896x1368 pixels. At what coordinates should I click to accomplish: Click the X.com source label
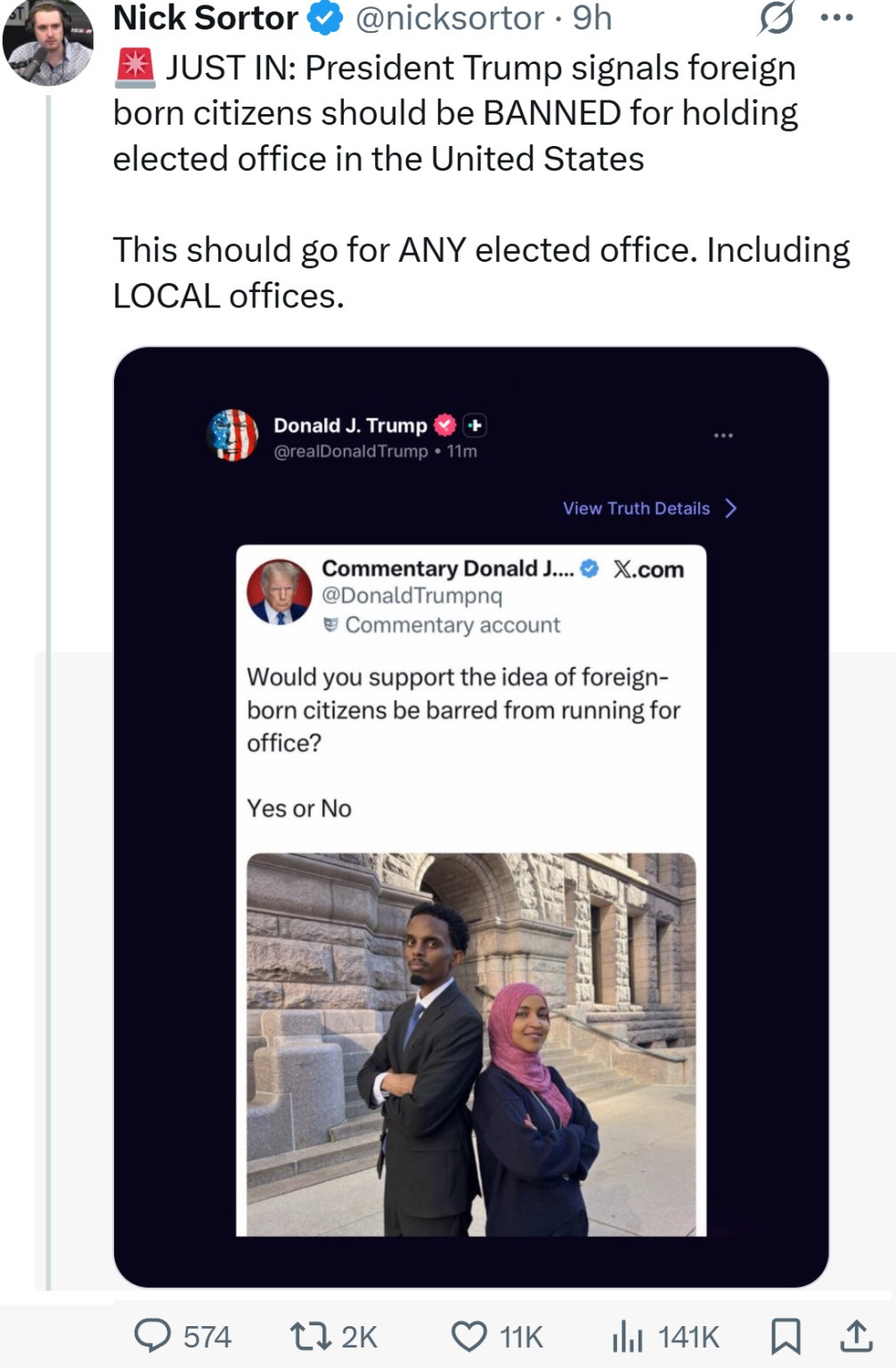[648, 570]
